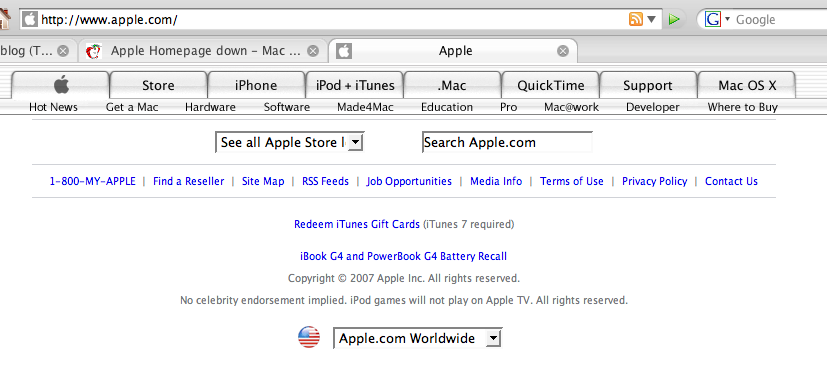Follow the 1-800-MY-APPLE link
This screenshot has height=372, width=827.
coord(92,181)
